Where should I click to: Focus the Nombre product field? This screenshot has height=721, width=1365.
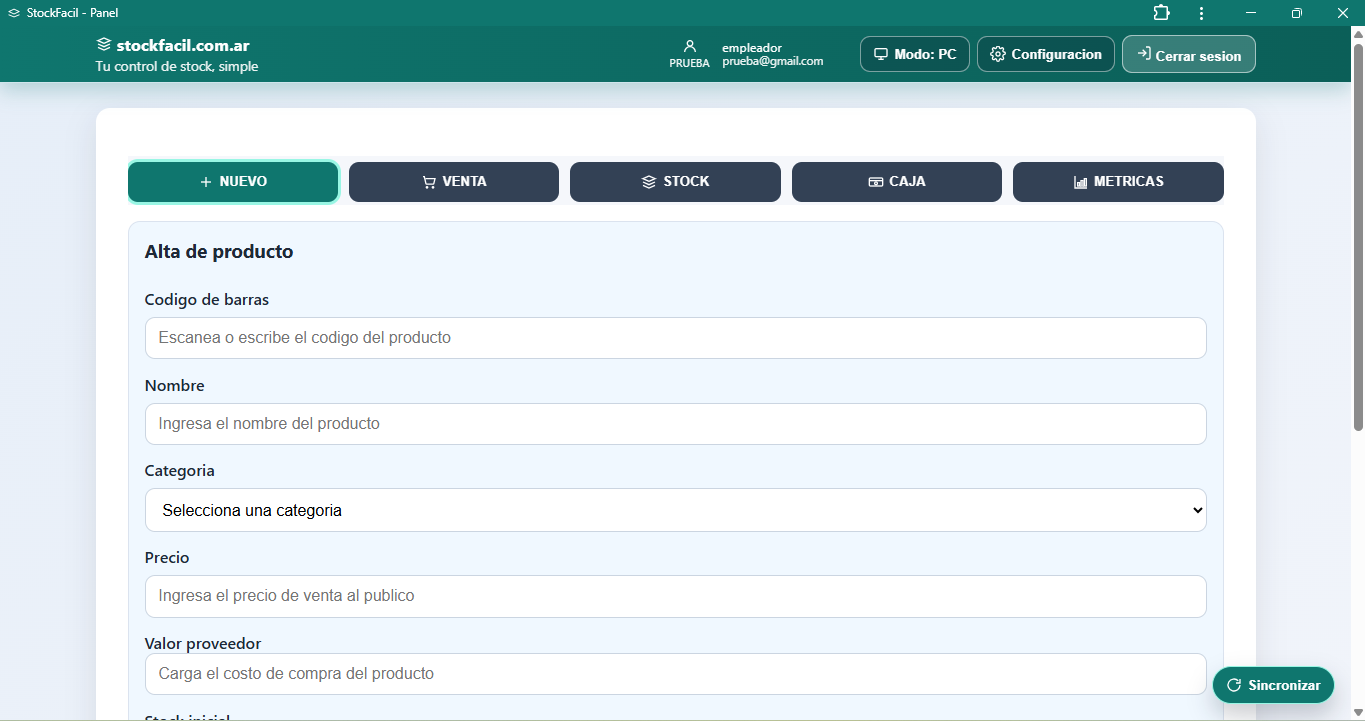pyautogui.click(x=676, y=424)
